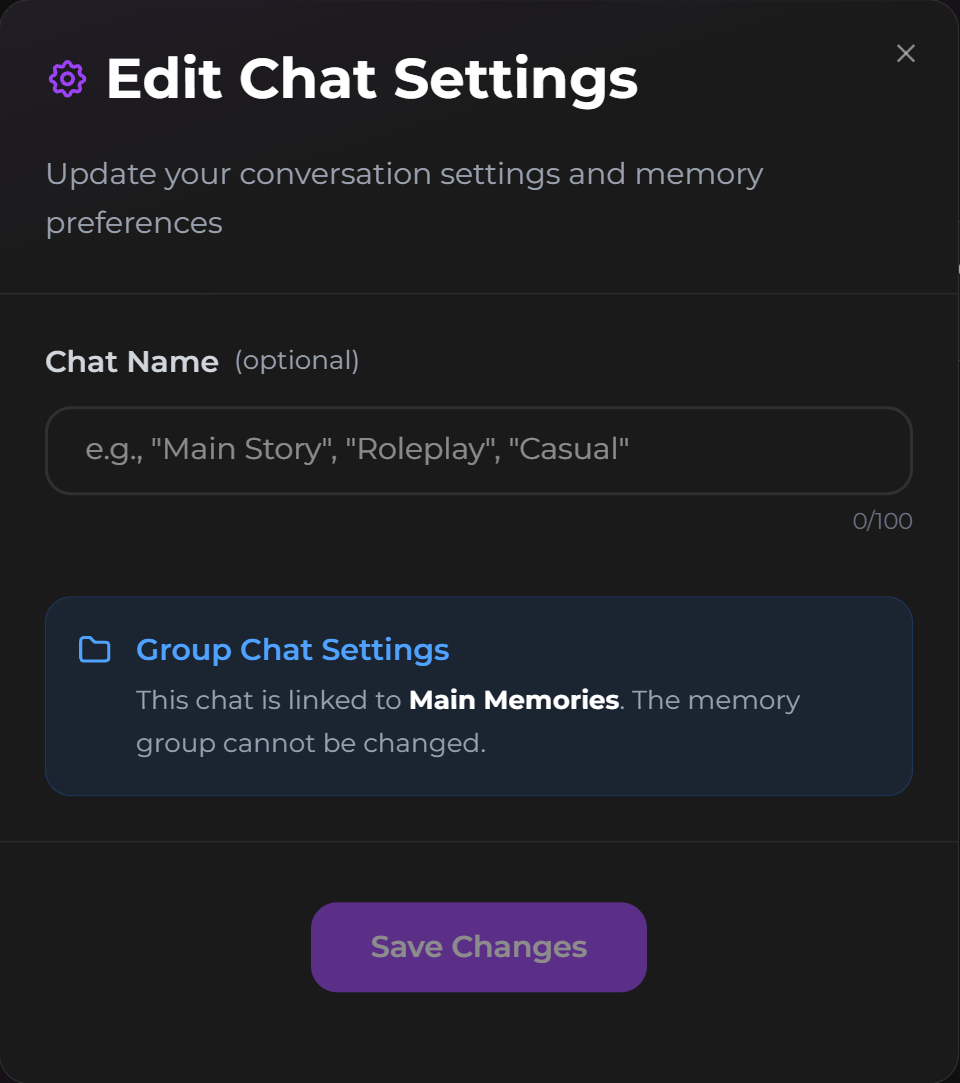This screenshot has height=1083, width=960.
Task: Click the divider line above Save Changes
Action: [478, 842]
